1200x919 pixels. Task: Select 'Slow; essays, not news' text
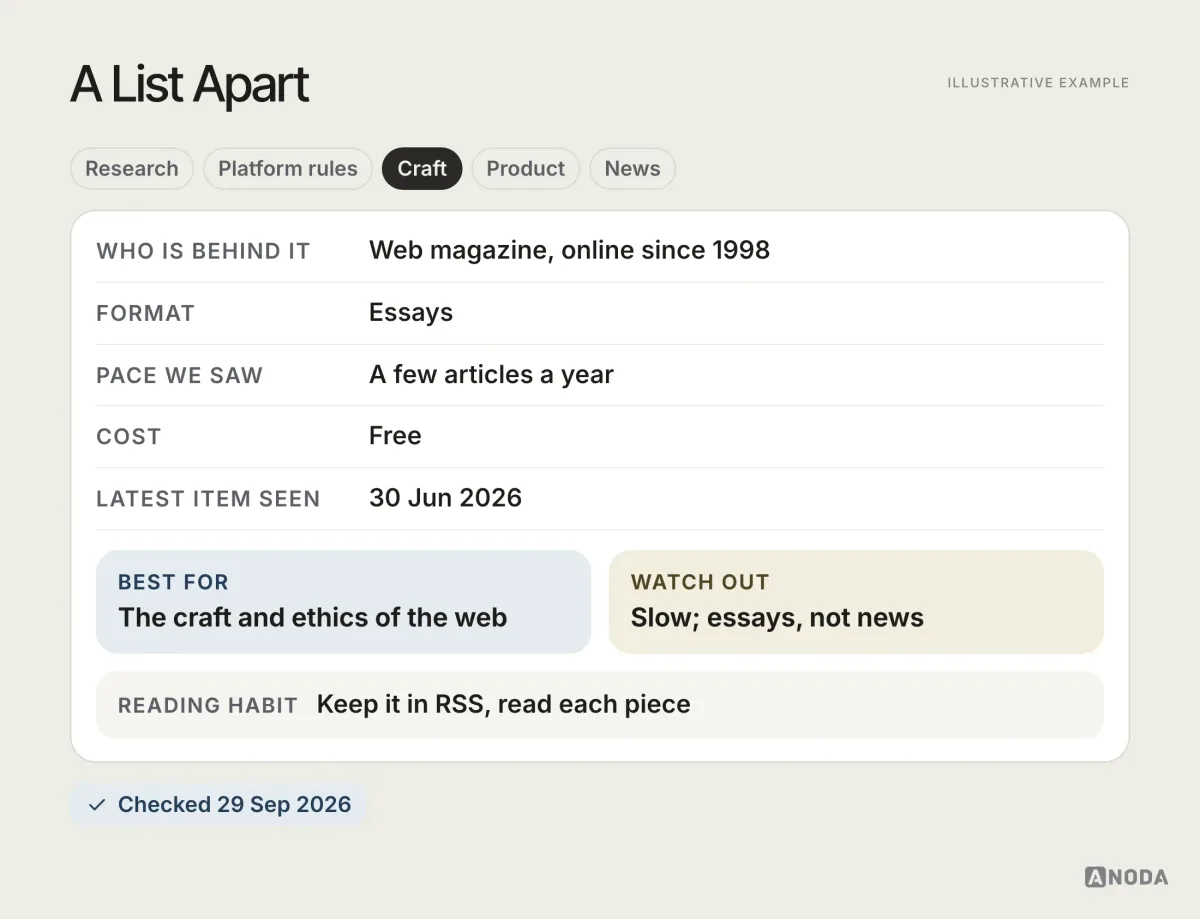(777, 618)
